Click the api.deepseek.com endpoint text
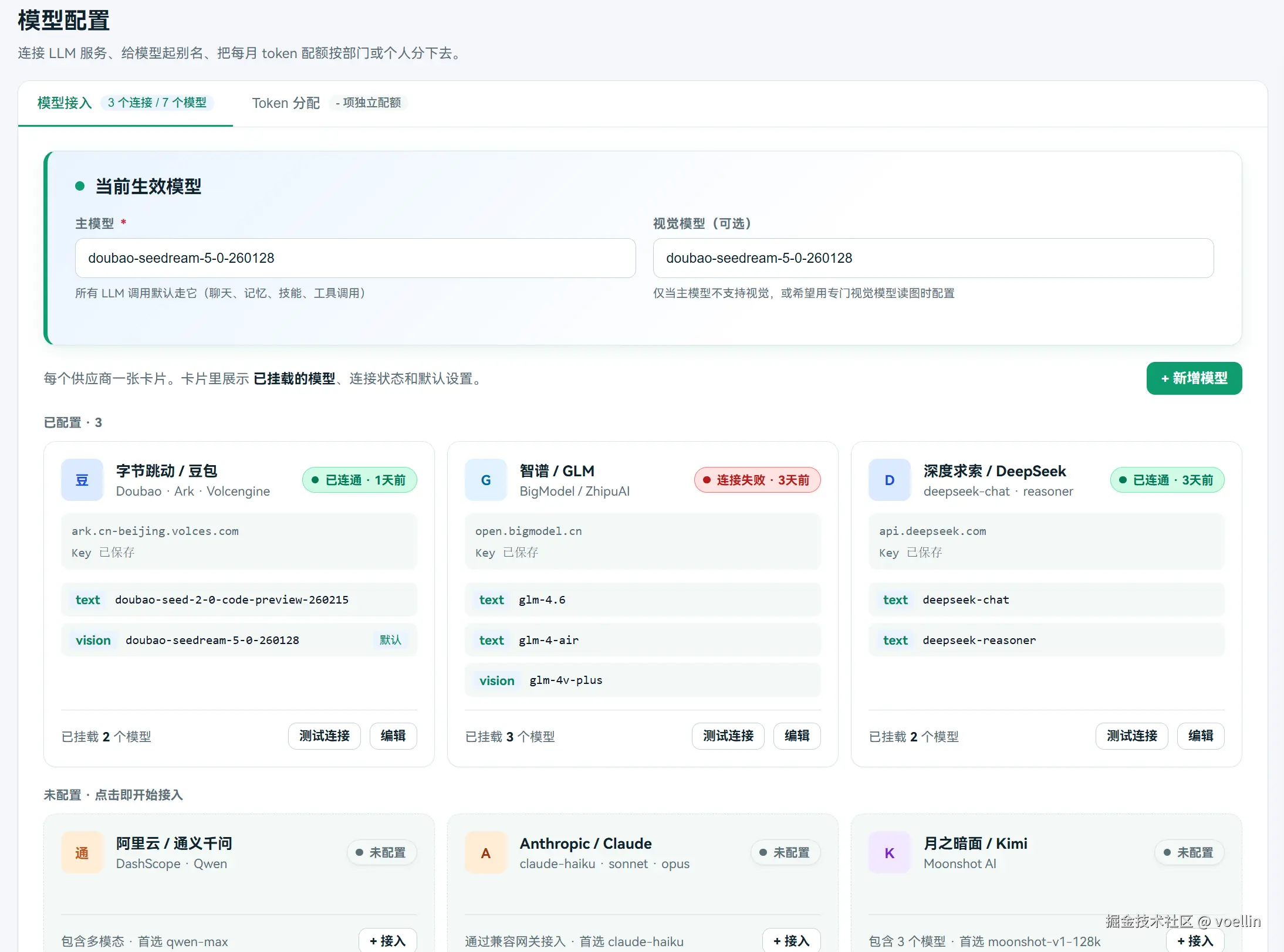The width and height of the screenshot is (1284, 952). coord(932,531)
